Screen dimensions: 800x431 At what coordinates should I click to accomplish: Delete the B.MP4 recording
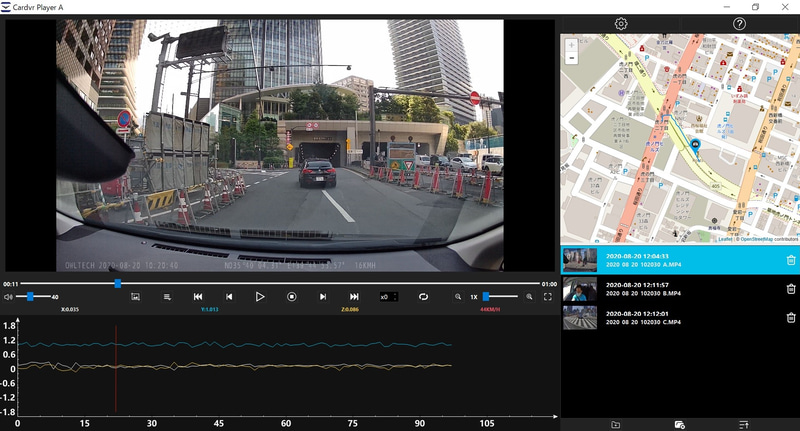click(791, 289)
